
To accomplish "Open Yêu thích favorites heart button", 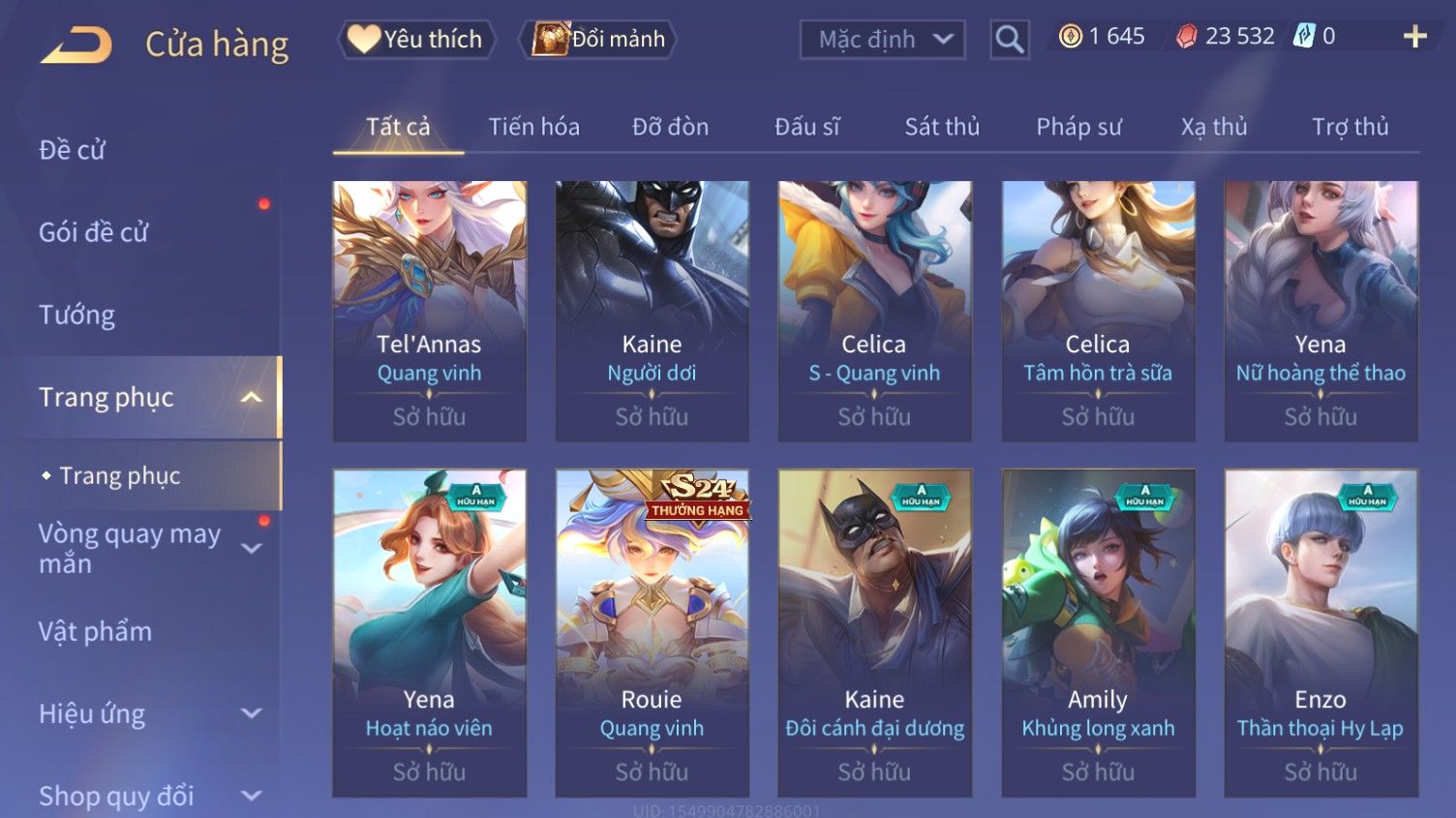I will coord(416,39).
